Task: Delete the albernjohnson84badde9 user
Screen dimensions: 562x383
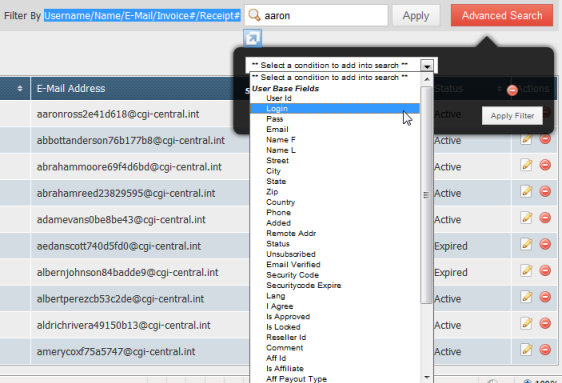Action: pos(545,271)
